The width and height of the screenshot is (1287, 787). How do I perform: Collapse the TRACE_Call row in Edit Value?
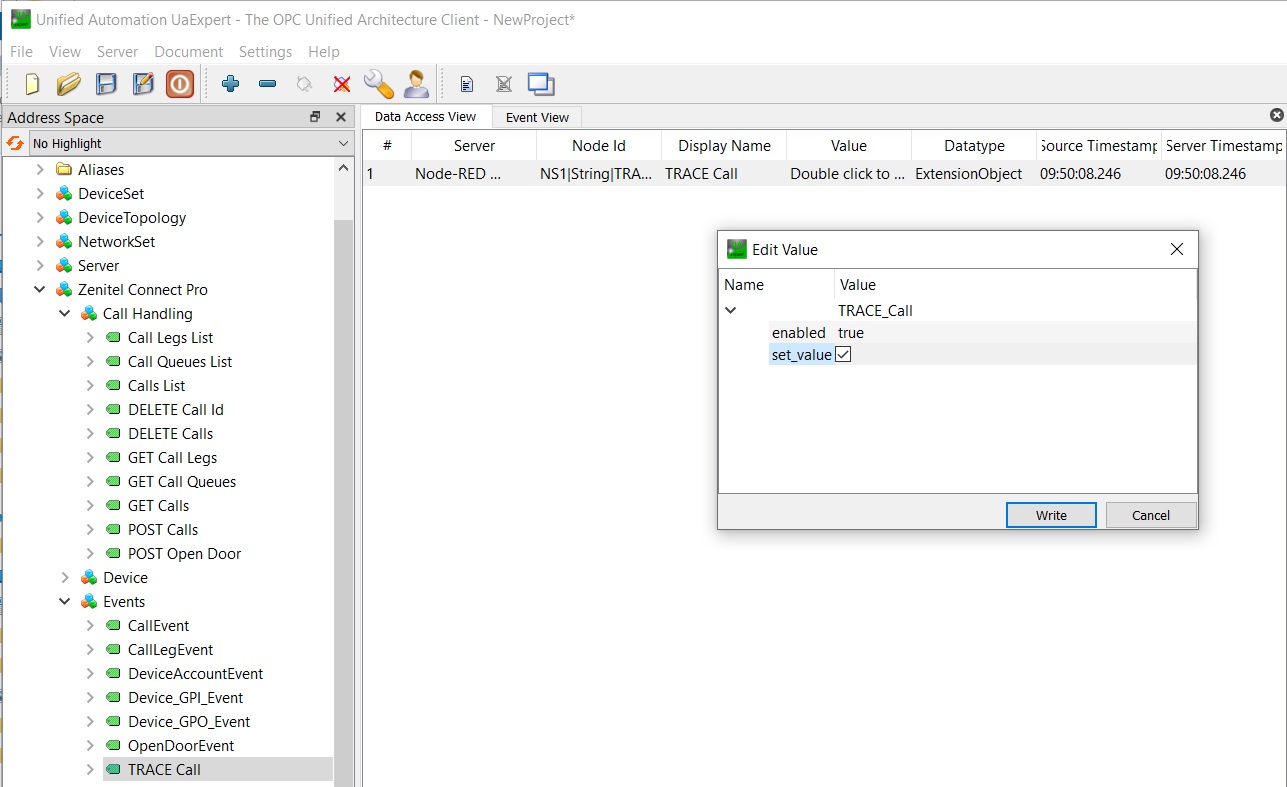coord(731,310)
